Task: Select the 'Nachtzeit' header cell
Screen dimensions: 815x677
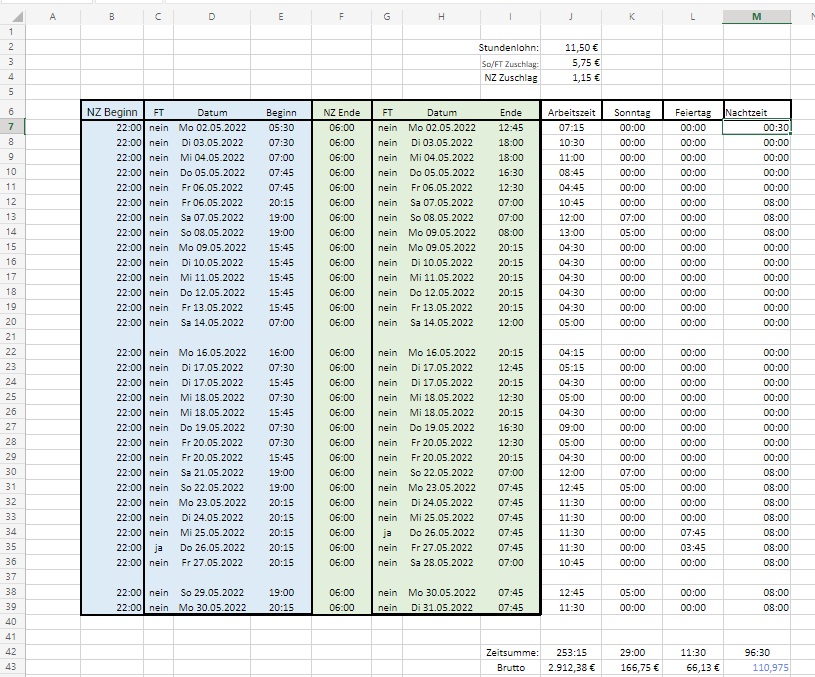Action: coord(756,112)
